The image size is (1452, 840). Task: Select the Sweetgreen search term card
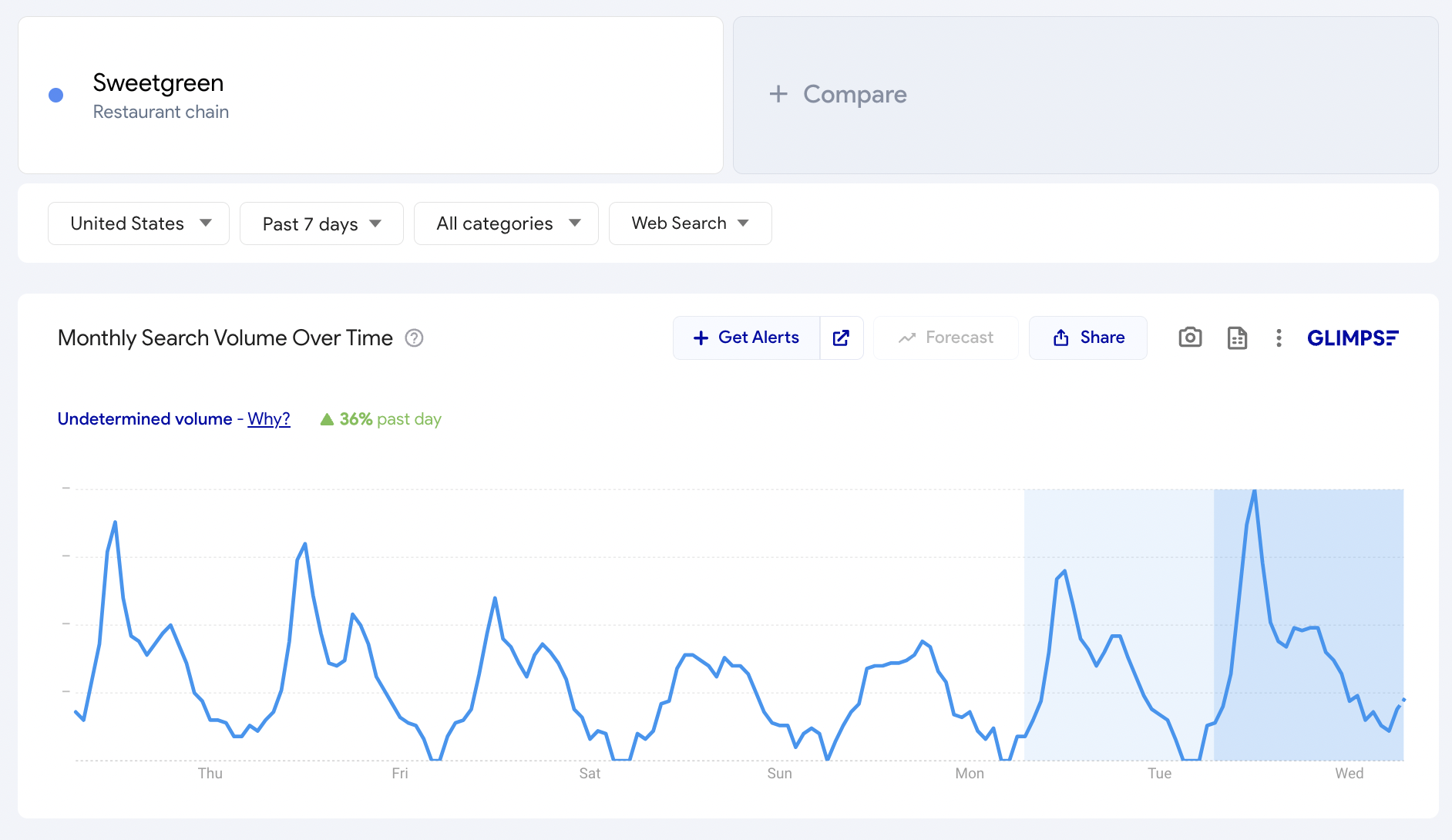coord(371,95)
